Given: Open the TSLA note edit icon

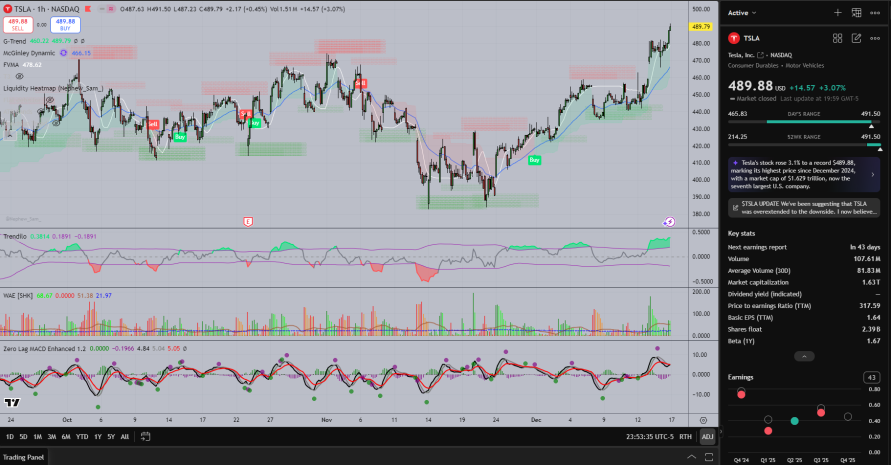Looking at the screenshot, I should pyautogui.click(x=856, y=38).
